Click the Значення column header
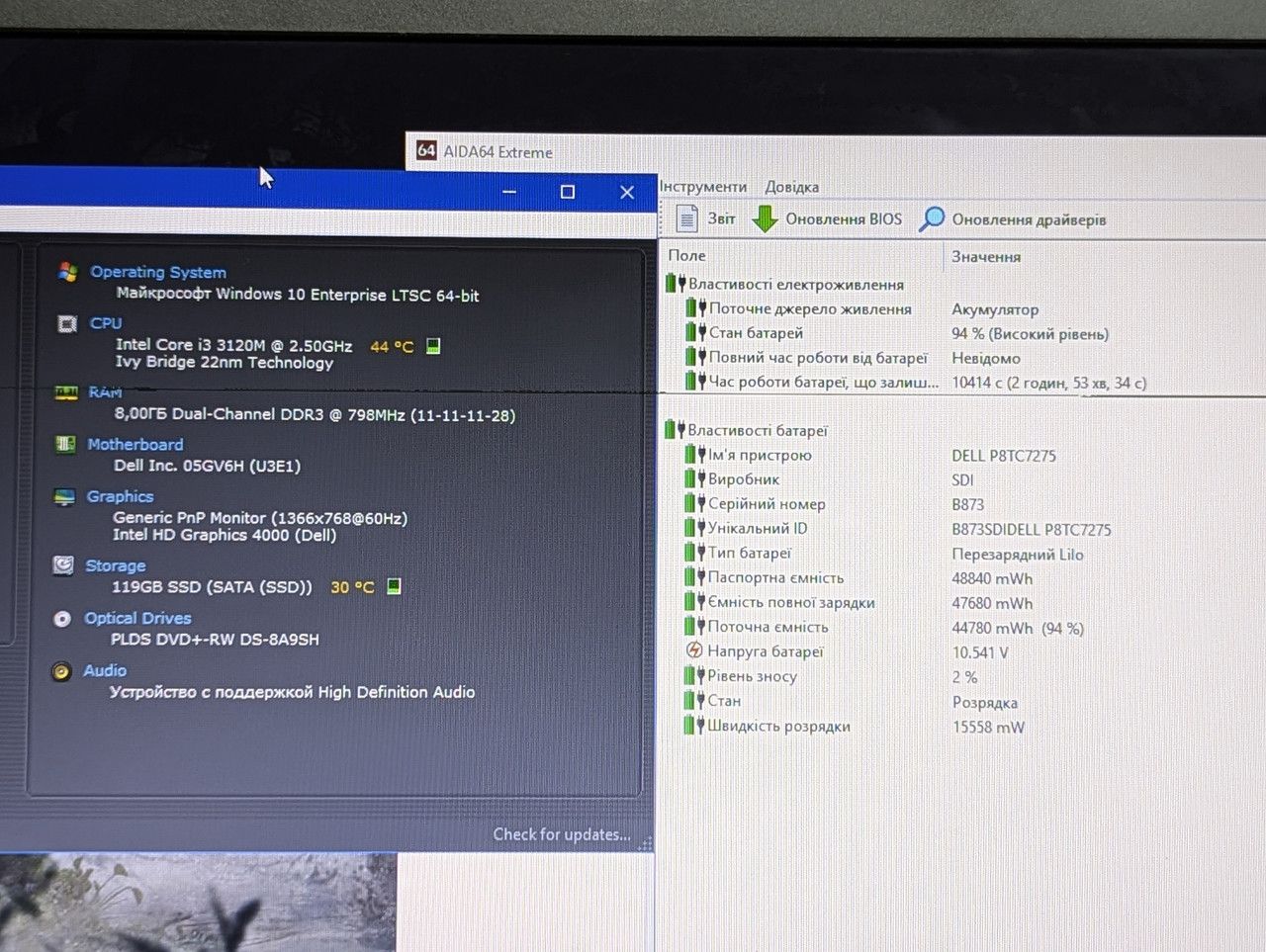This screenshot has height=952, width=1266. [x=986, y=256]
